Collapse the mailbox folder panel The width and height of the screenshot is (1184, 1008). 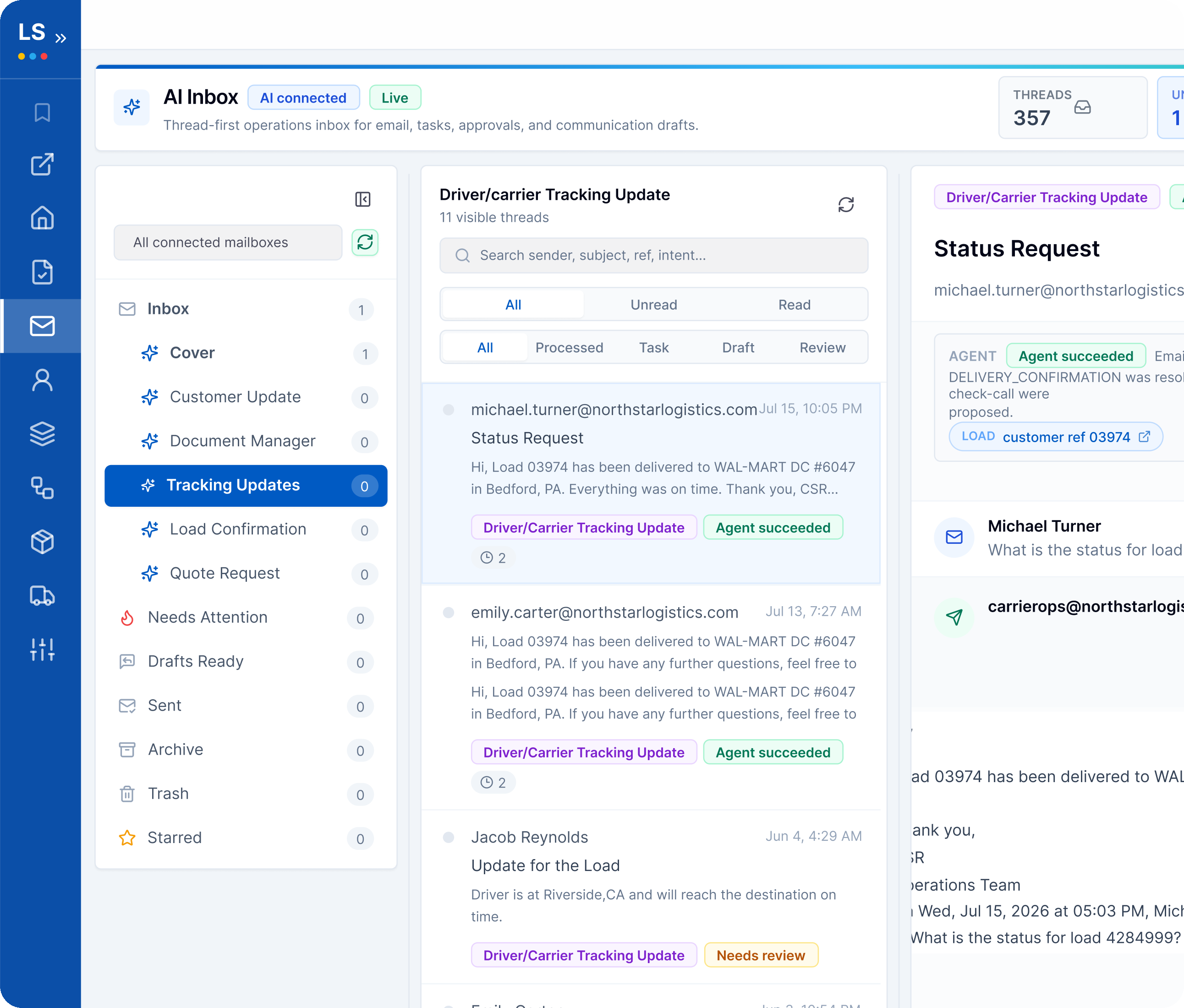(363, 199)
